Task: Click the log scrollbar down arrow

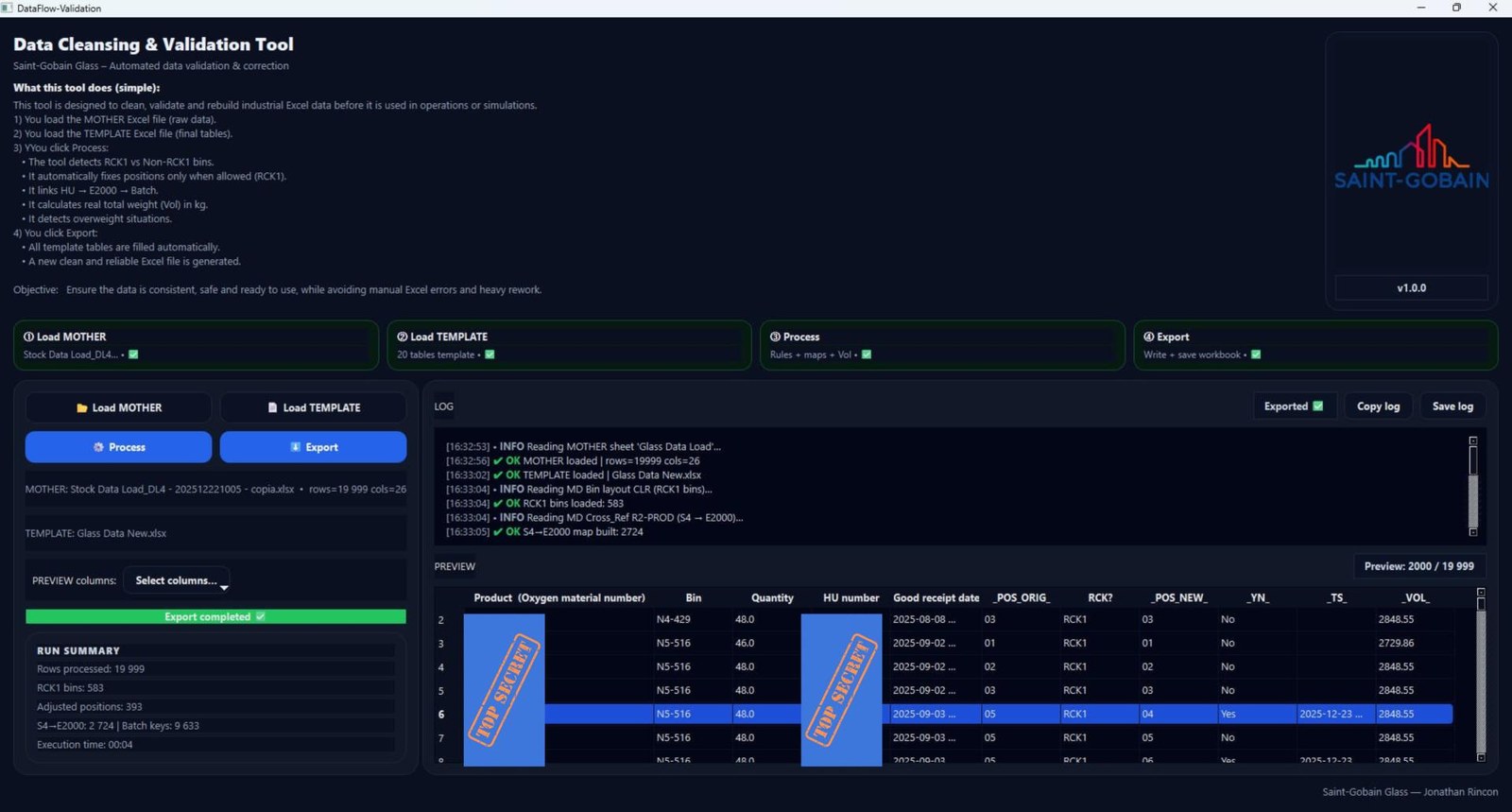Action: pos(1472,532)
